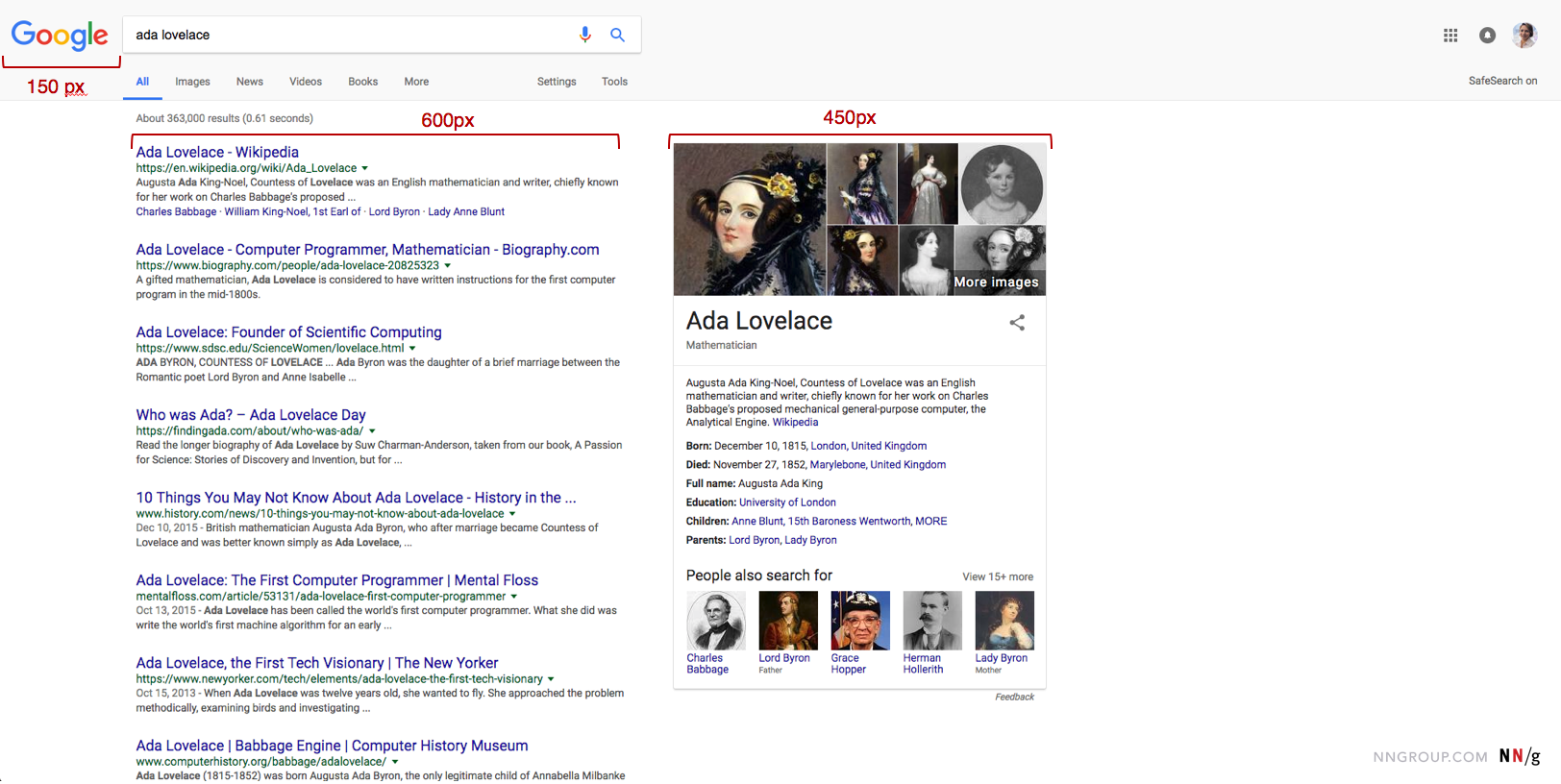Expand the arrow beside the findingada.com URL

(x=372, y=431)
